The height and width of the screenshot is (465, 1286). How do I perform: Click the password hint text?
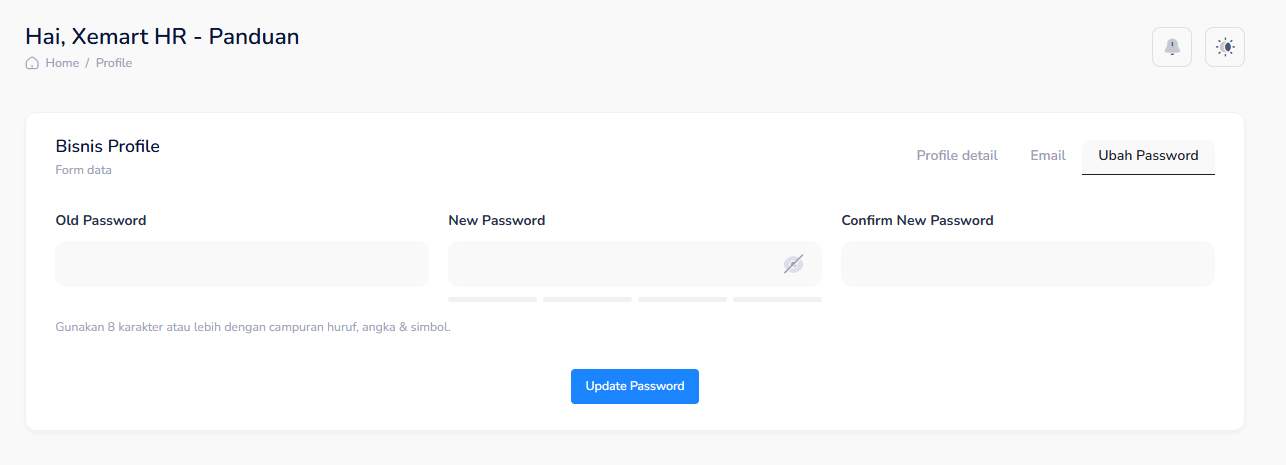pos(253,327)
